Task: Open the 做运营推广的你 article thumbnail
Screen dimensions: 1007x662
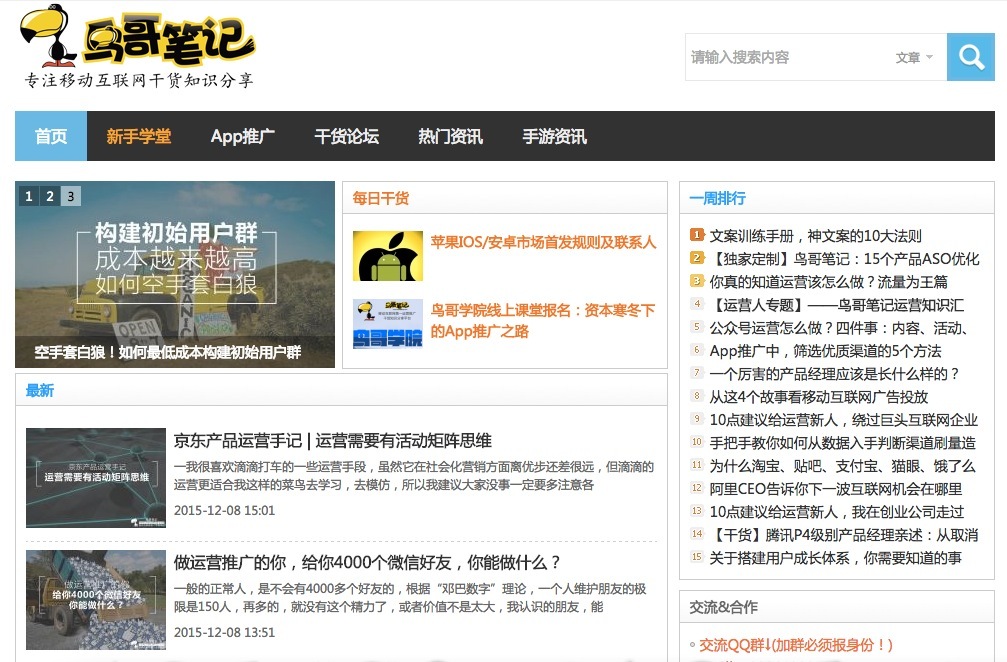Action: coord(96,599)
